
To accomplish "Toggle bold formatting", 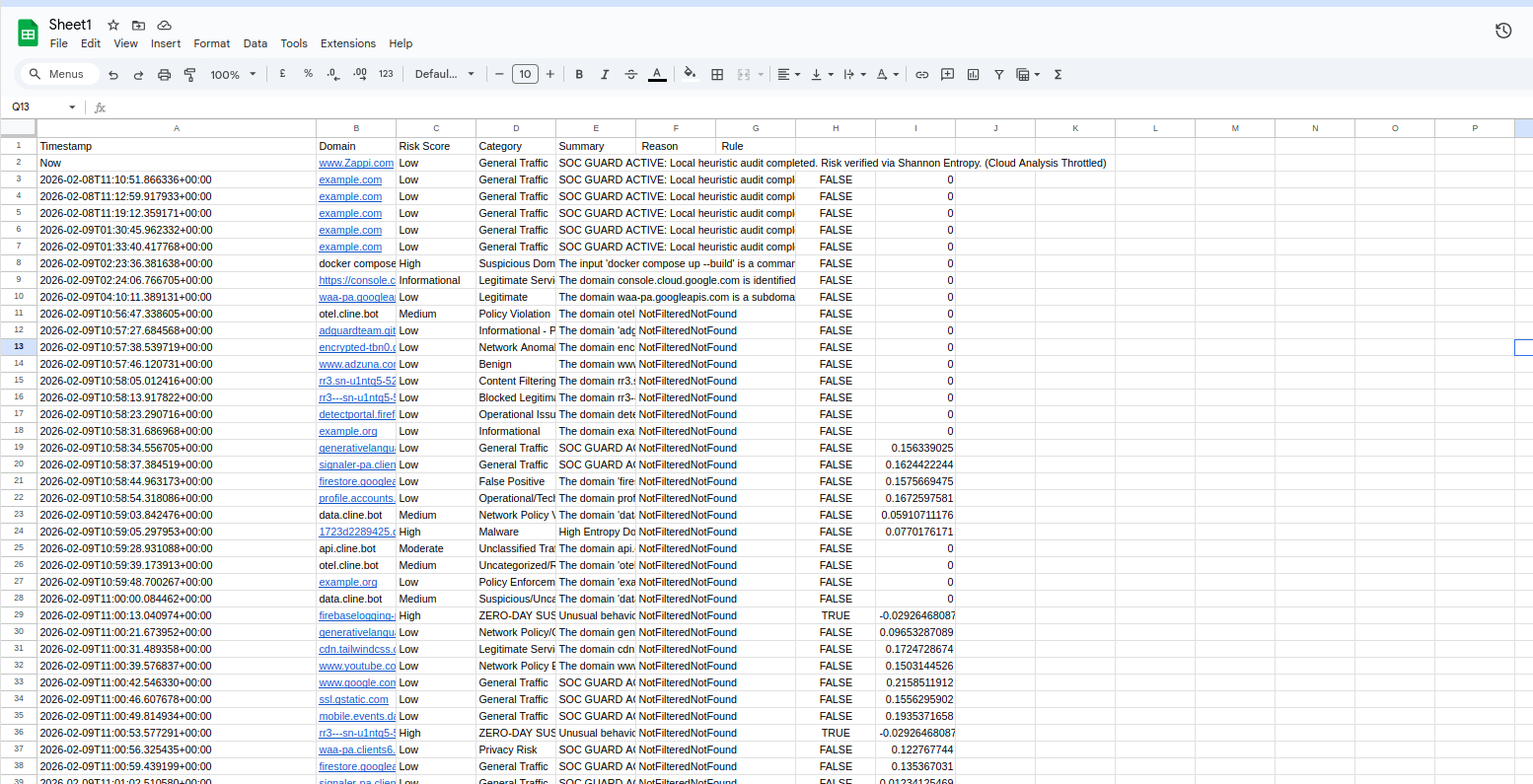I will [579, 74].
